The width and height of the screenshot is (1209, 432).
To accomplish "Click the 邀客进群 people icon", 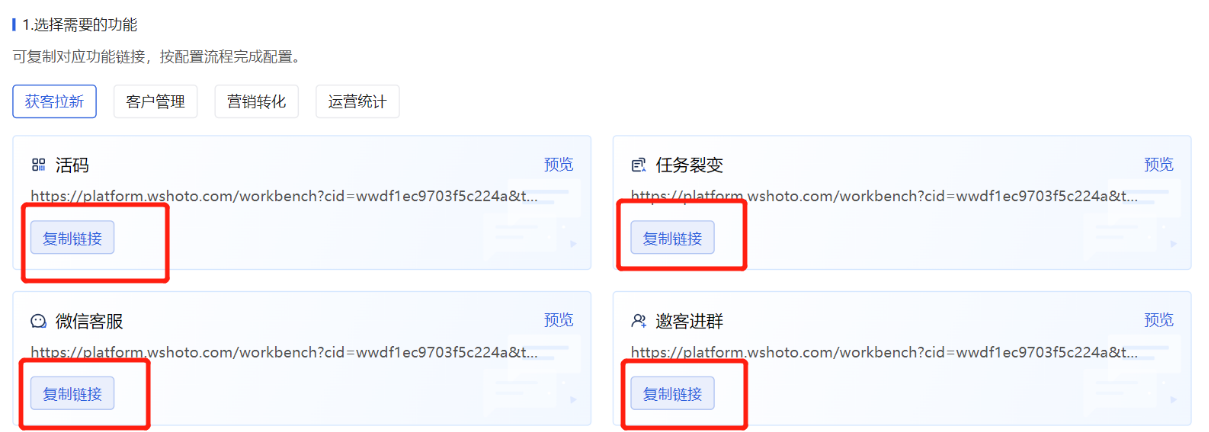I will coord(638,321).
